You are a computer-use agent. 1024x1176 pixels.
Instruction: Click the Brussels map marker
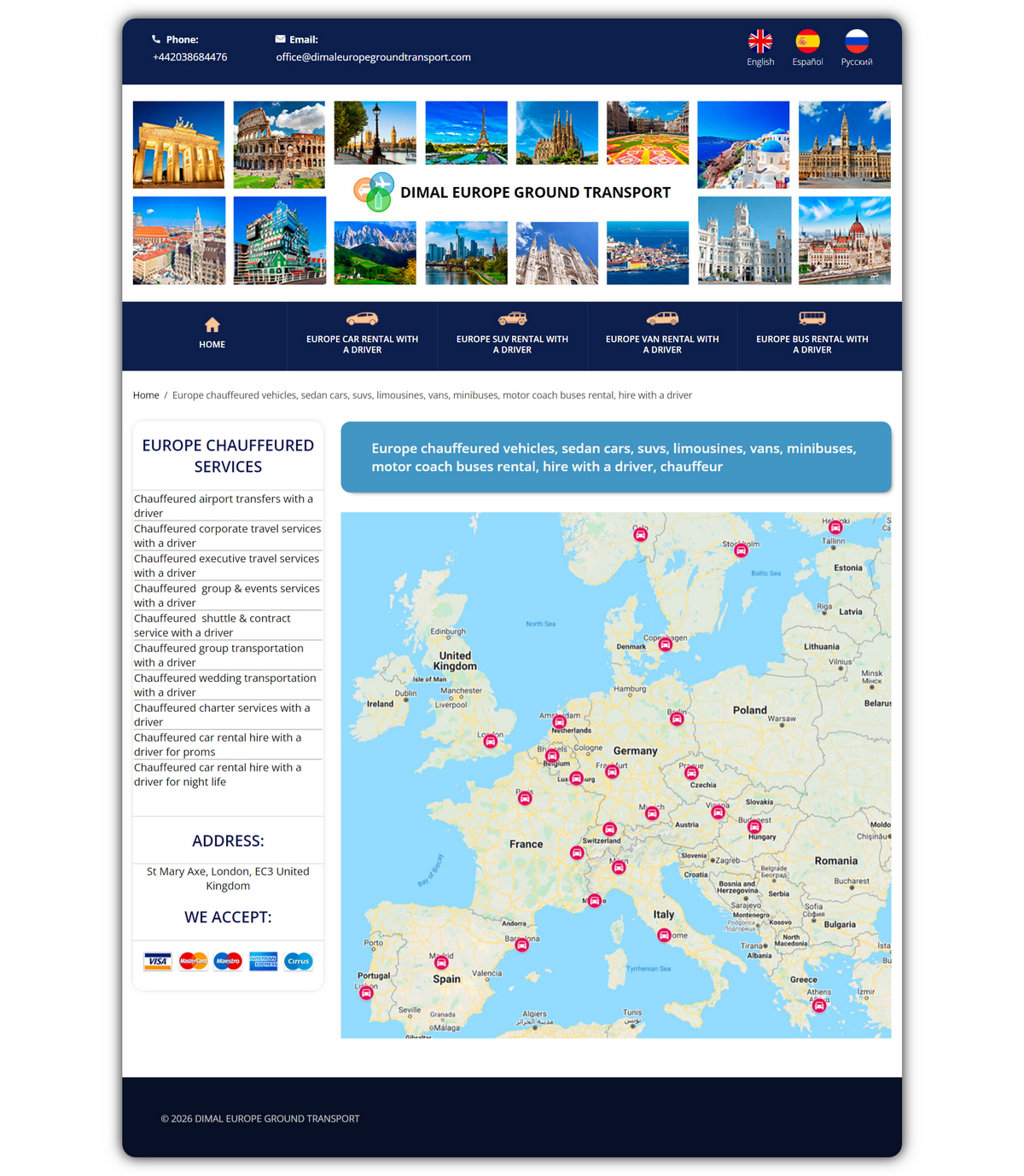[x=552, y=755]
